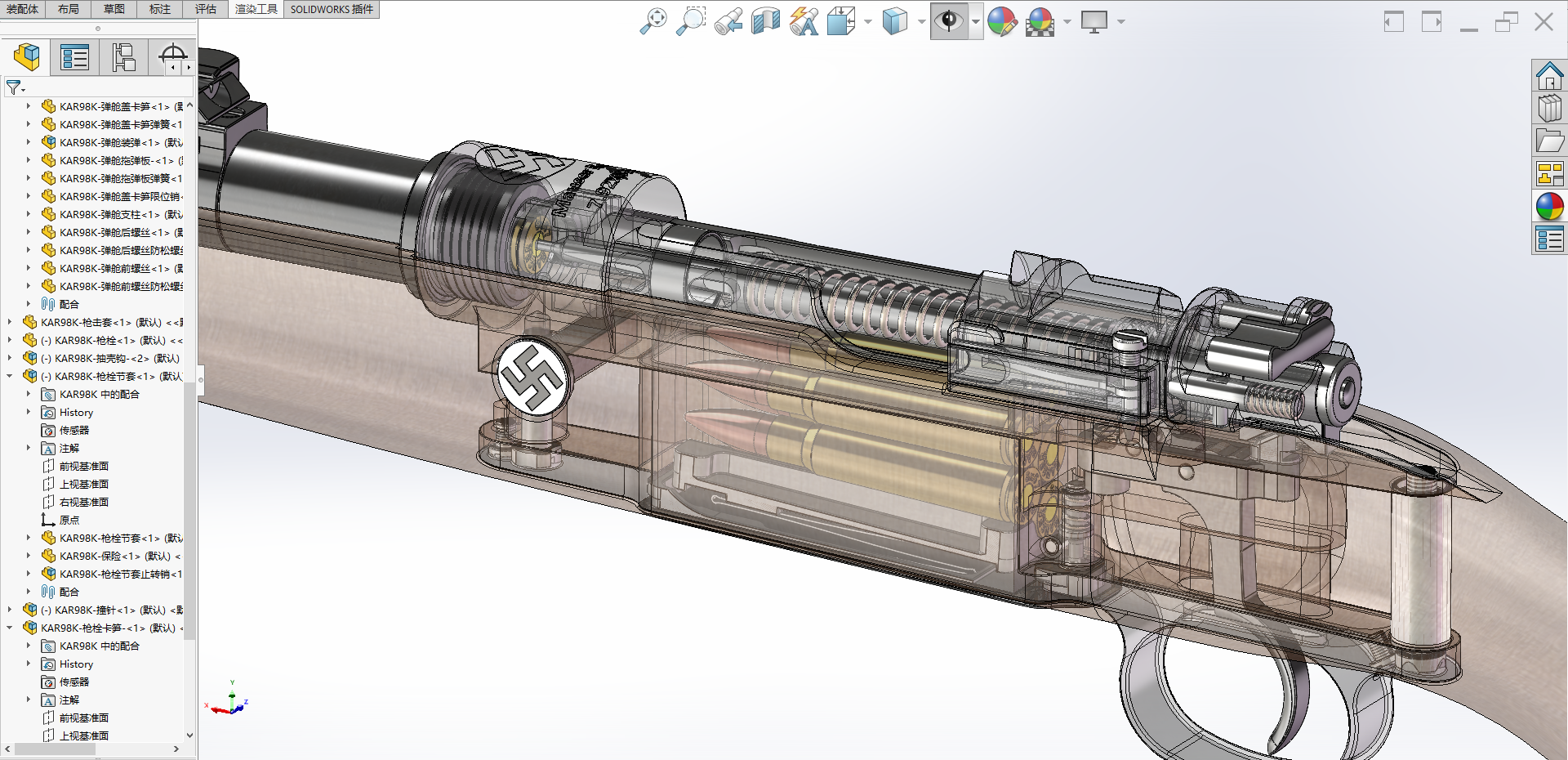Click the Previous View icon

[x=728, y=21]
